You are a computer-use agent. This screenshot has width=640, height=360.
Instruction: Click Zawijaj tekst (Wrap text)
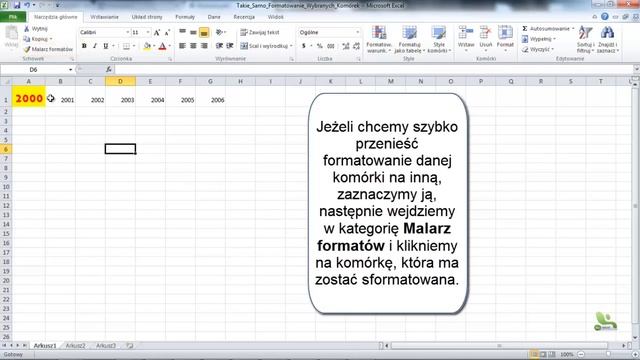point(260,32)
